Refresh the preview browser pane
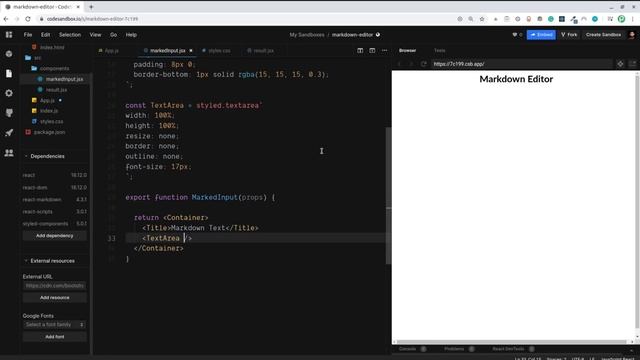 [x=424, y=64]
